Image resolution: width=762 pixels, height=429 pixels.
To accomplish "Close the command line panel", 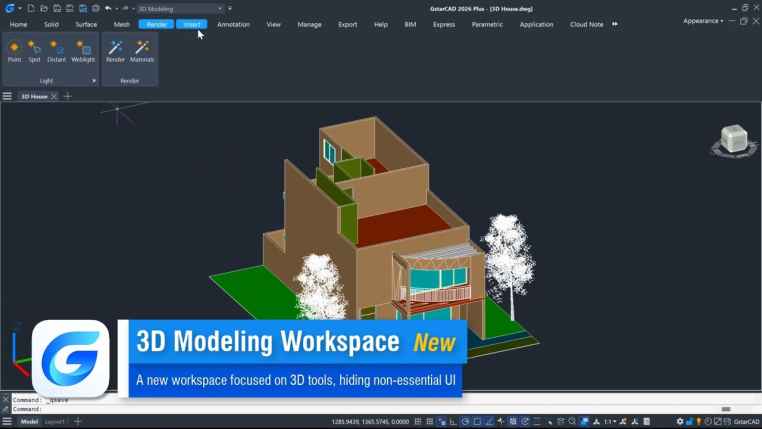I will [x=5, y=399].
